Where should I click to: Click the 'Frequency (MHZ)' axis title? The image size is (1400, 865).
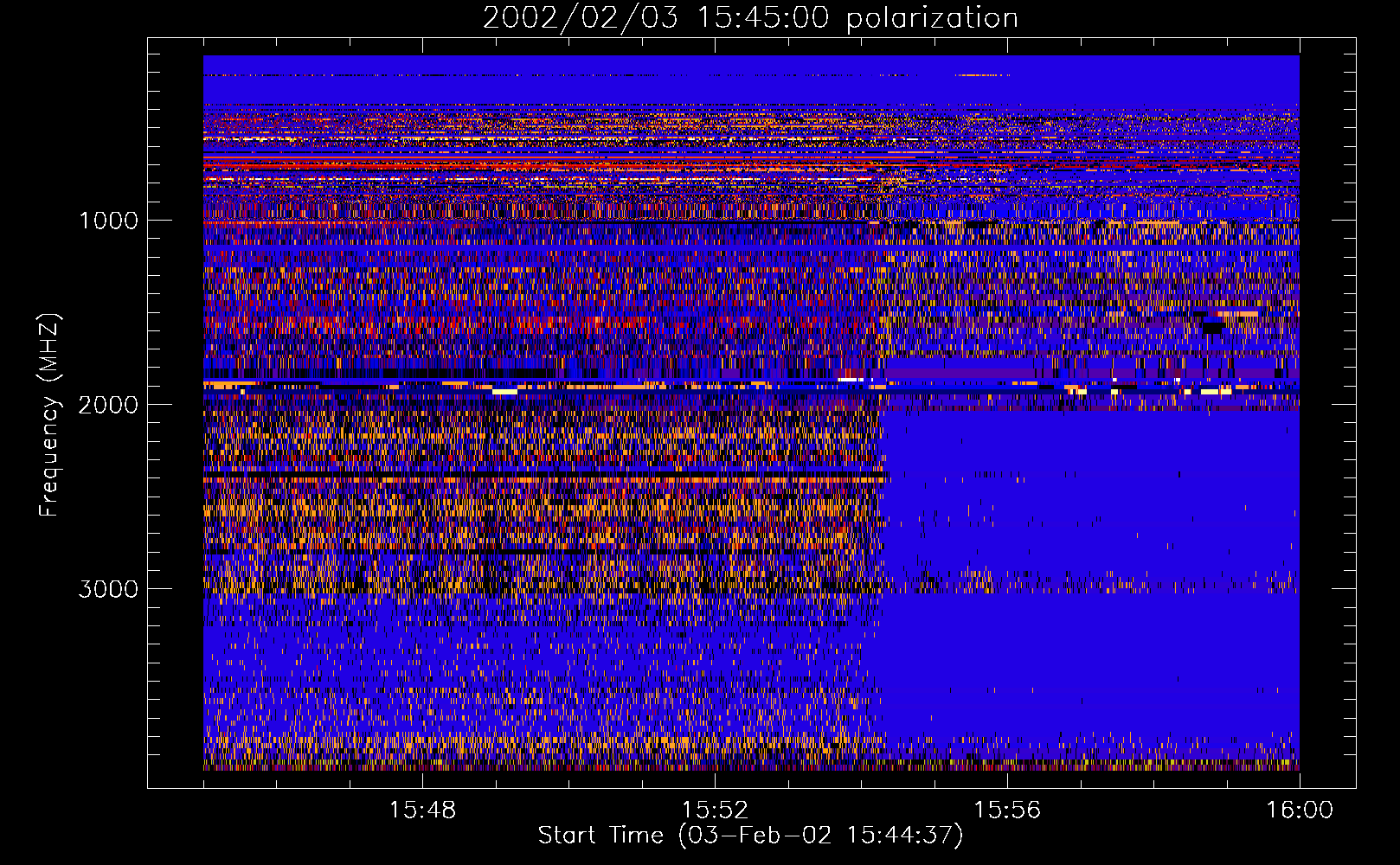pyautogui.click(x=49, y=415)
